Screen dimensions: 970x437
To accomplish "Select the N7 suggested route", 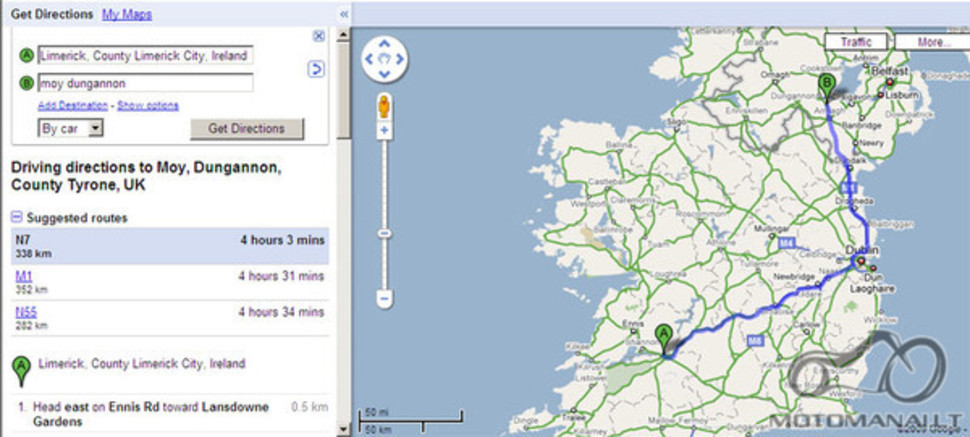I will 170,246.
